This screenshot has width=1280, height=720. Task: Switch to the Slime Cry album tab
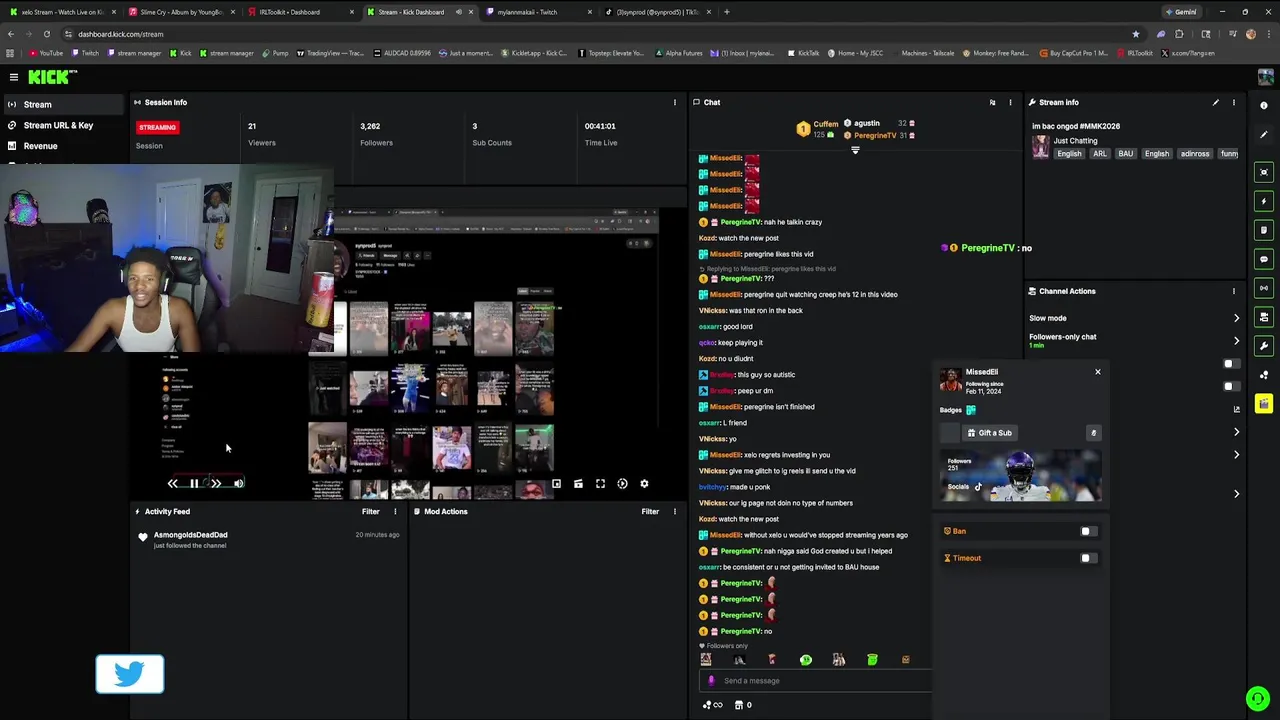[180, 12]
